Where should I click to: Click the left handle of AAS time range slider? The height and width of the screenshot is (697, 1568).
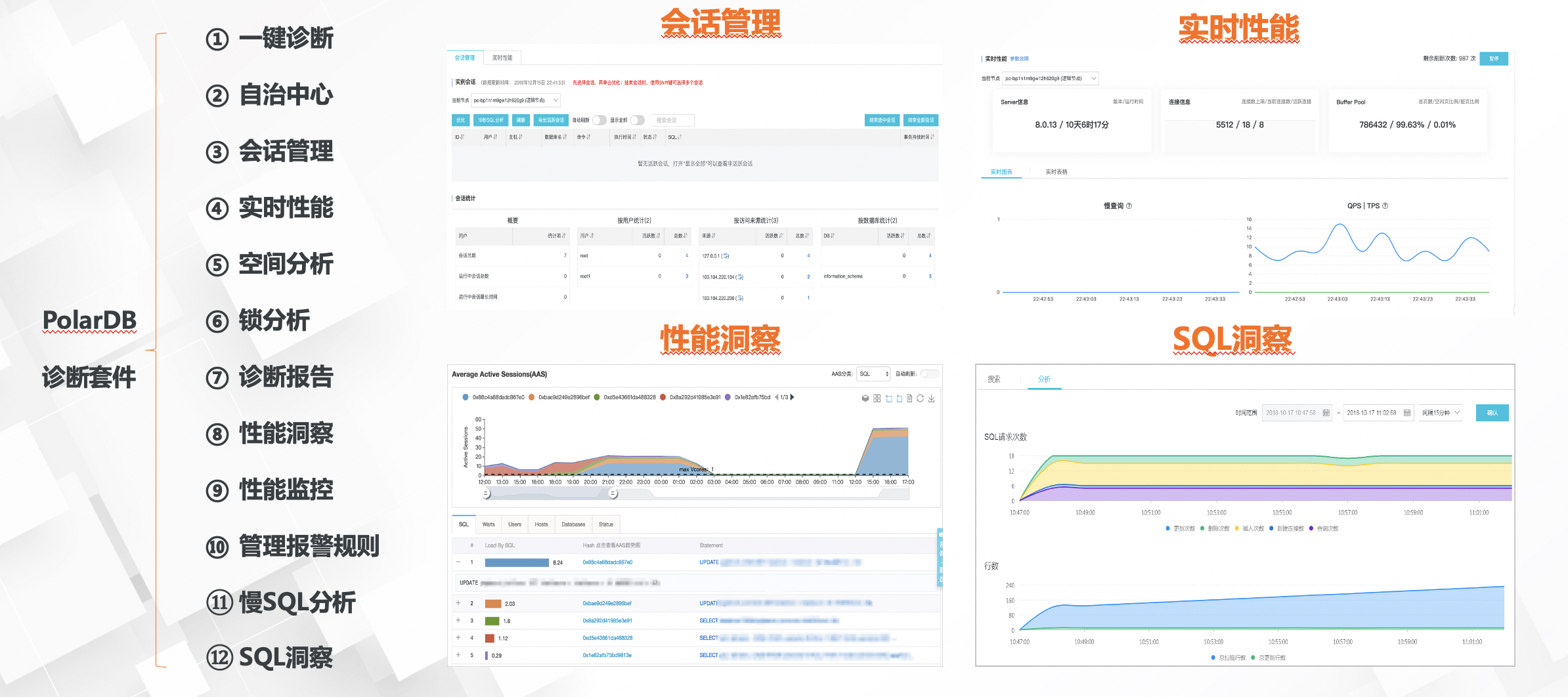pos(486,494)
